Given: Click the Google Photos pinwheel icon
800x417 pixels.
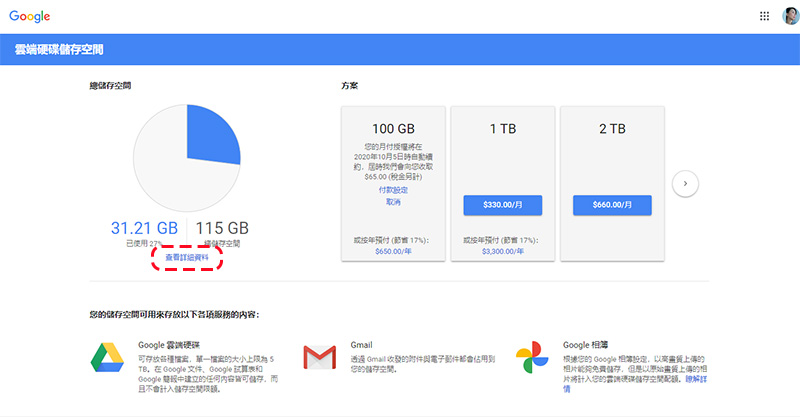Looking at the screenshot, I should [x=532, y=357].
